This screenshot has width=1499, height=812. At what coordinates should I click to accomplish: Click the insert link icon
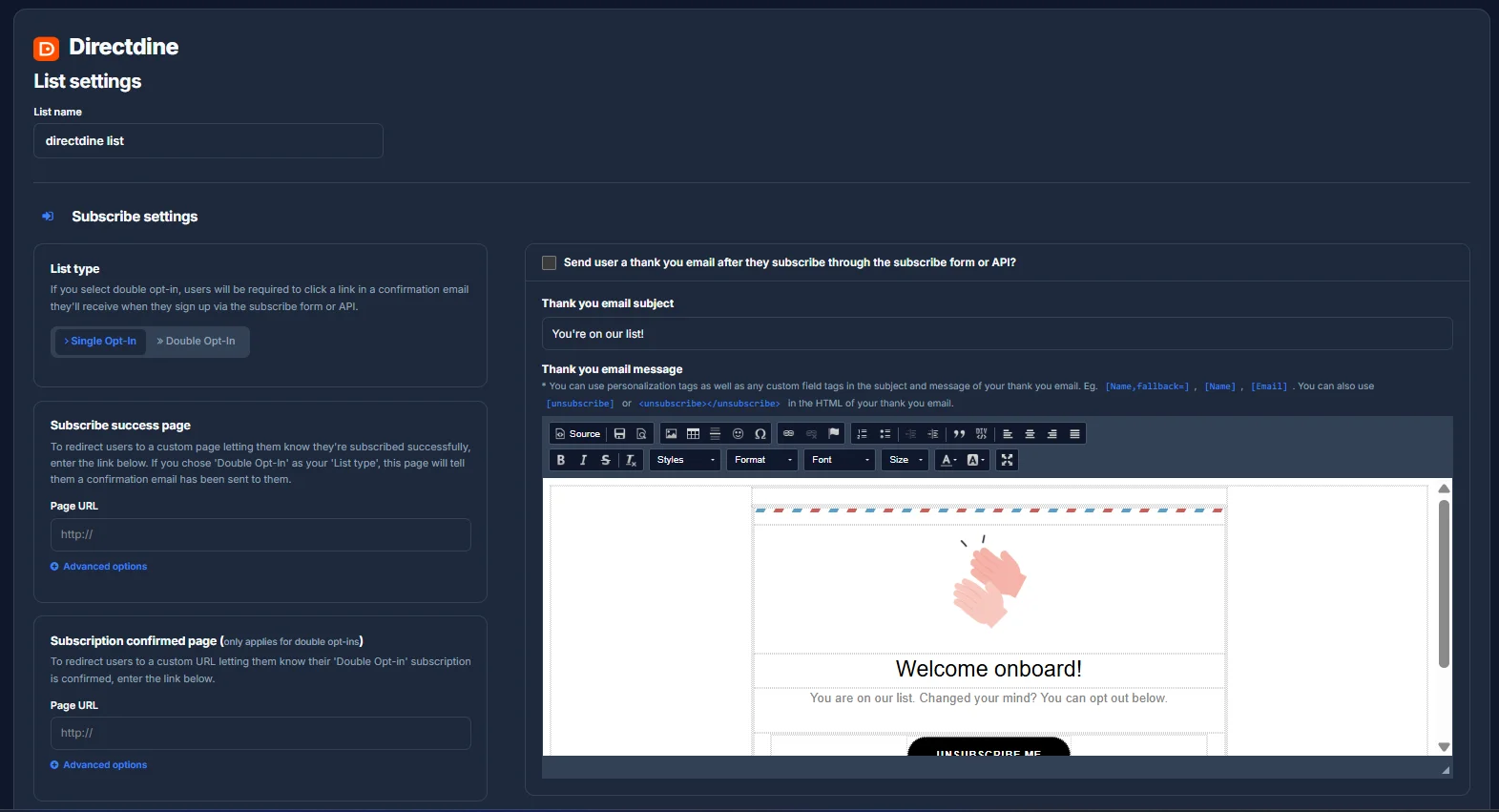click(788, 434)
